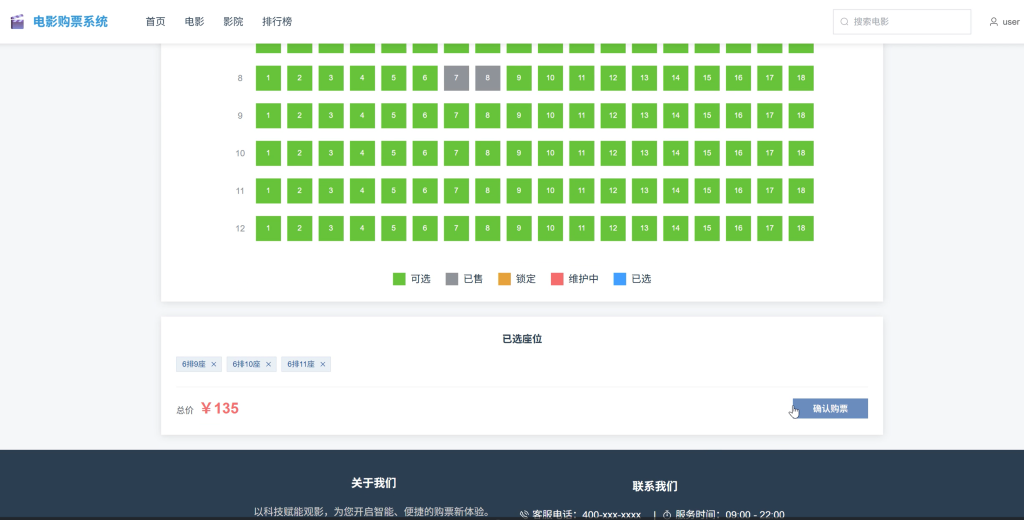Select row 9 seat 7
The image size is (1024, 520).
(x=456, y=116)
